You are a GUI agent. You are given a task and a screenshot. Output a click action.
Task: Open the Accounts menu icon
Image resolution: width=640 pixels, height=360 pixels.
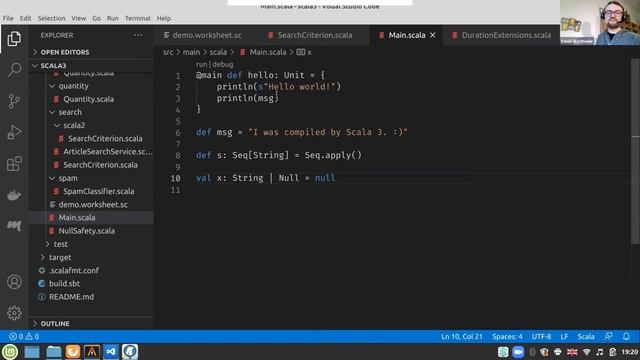(x=14, y=282)
